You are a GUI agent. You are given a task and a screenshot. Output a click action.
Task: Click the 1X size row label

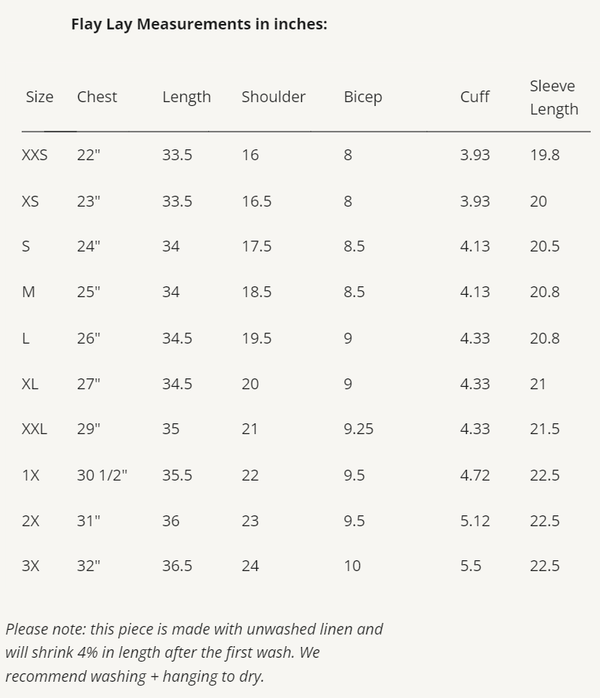click(x=31, y=475)
